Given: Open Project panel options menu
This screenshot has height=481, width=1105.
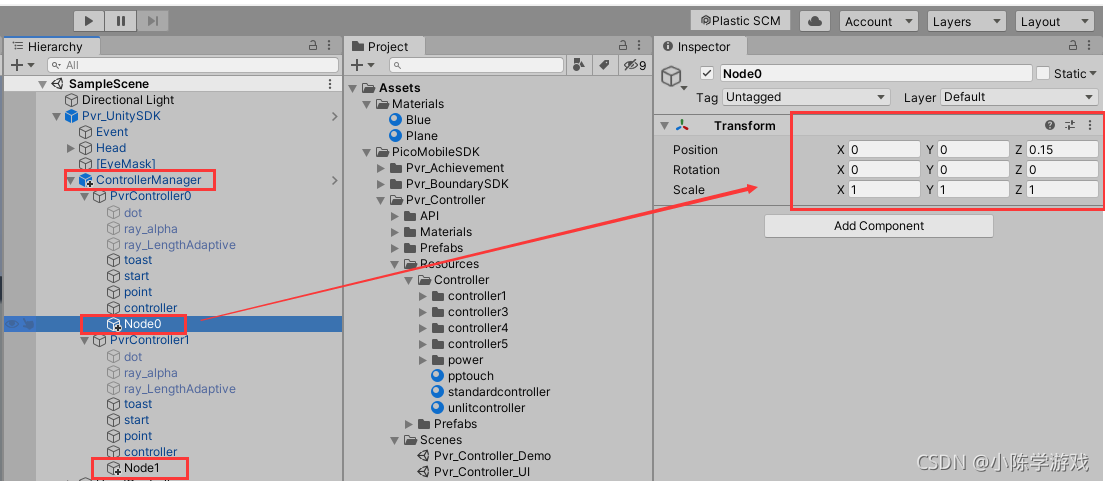Looking at the screenshot, I should 640,46.
